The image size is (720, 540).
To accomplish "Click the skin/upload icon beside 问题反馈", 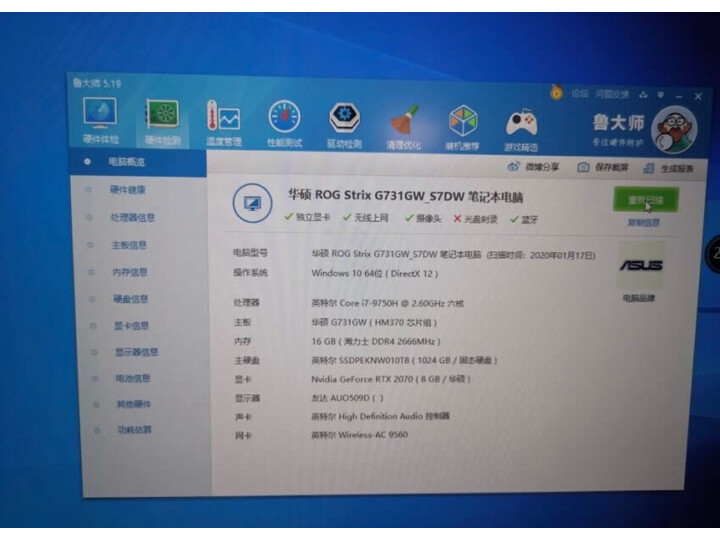I will [x=643, y=94].
